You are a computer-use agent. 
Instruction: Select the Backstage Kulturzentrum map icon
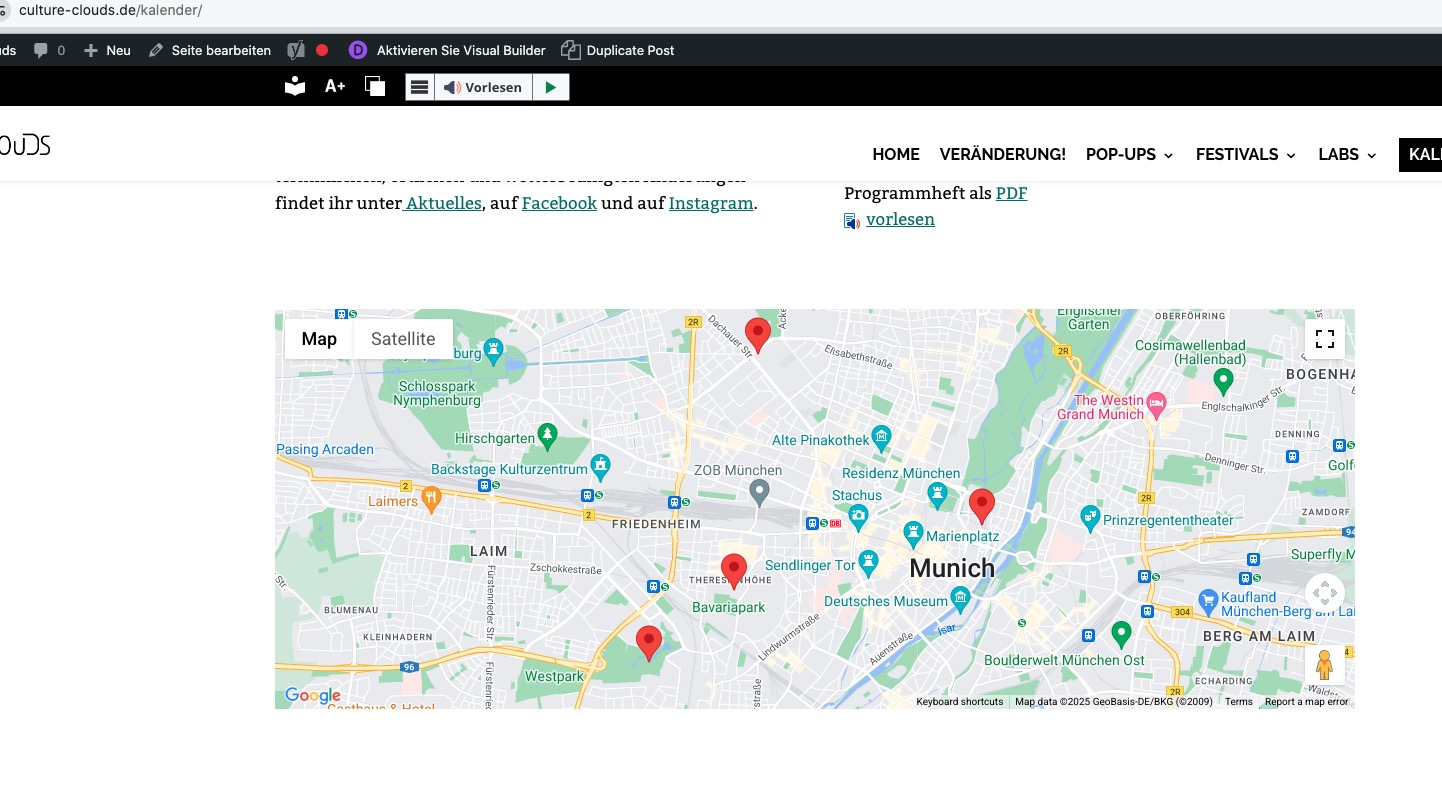600,465
